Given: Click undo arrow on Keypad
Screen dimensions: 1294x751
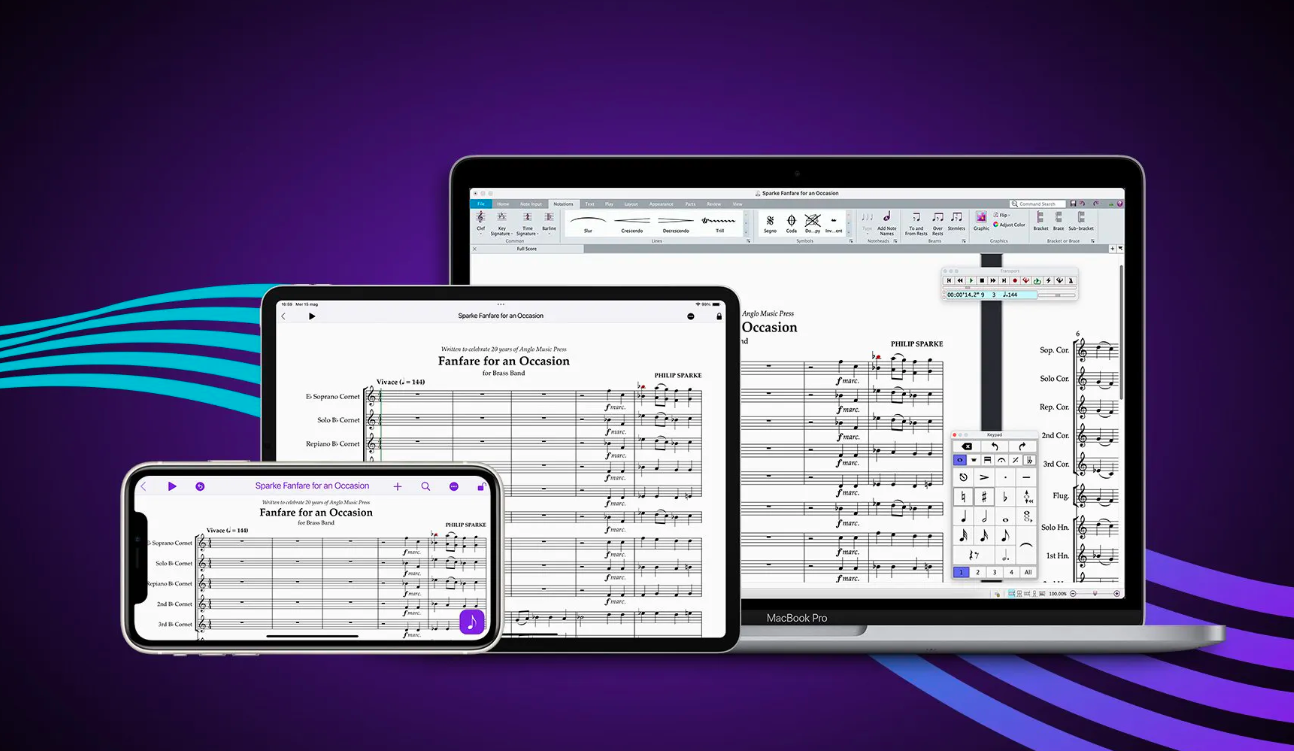Looking at the screenshot, I should (994, 446).
